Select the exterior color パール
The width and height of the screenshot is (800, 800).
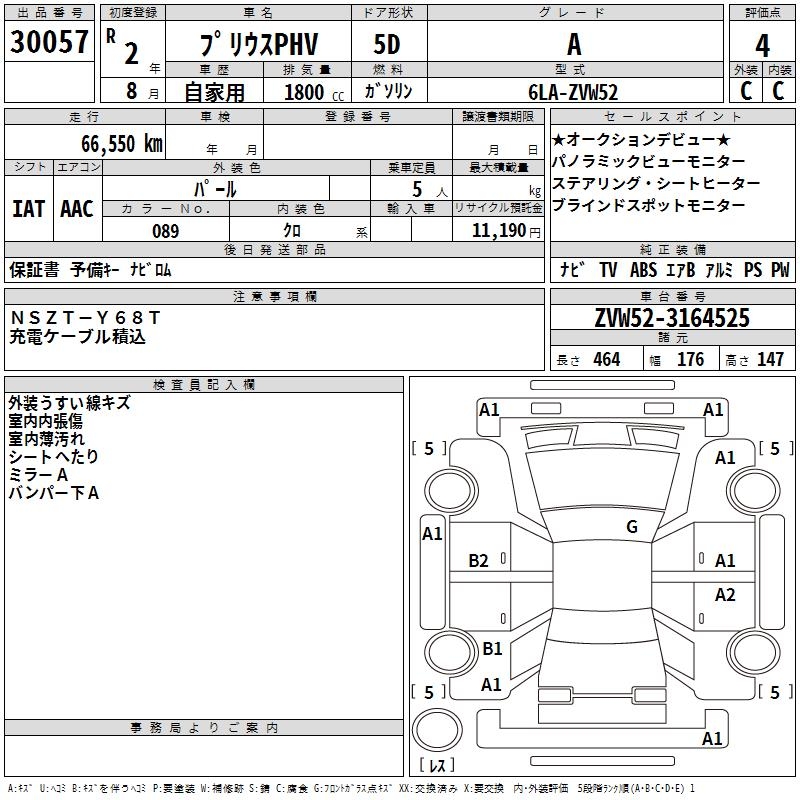215,189
